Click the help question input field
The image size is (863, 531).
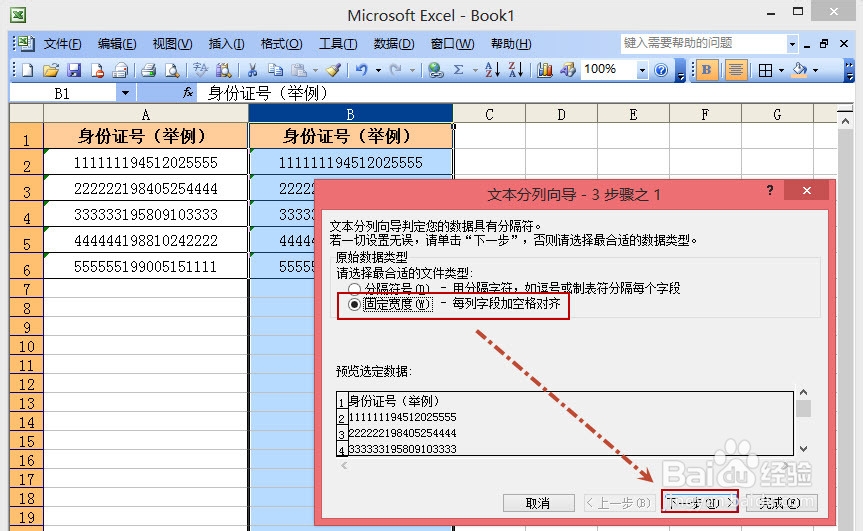(704, 43)
